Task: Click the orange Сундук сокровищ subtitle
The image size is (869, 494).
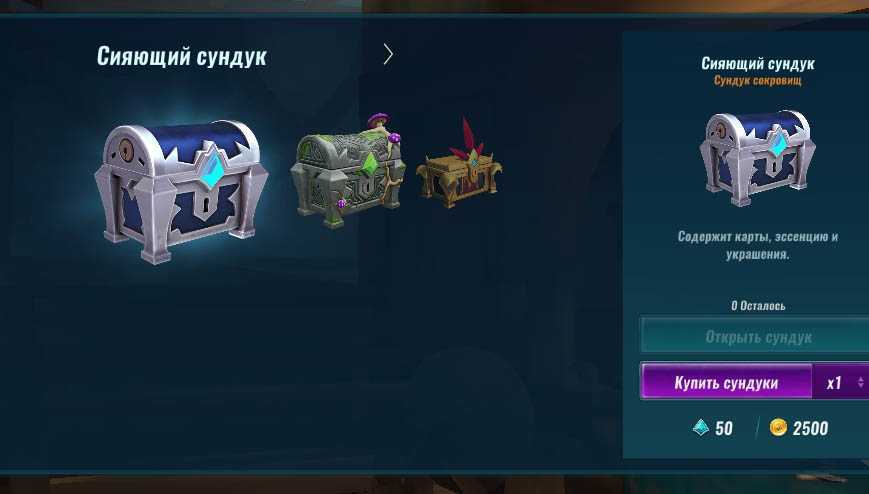Action: [x=758, y=81]
